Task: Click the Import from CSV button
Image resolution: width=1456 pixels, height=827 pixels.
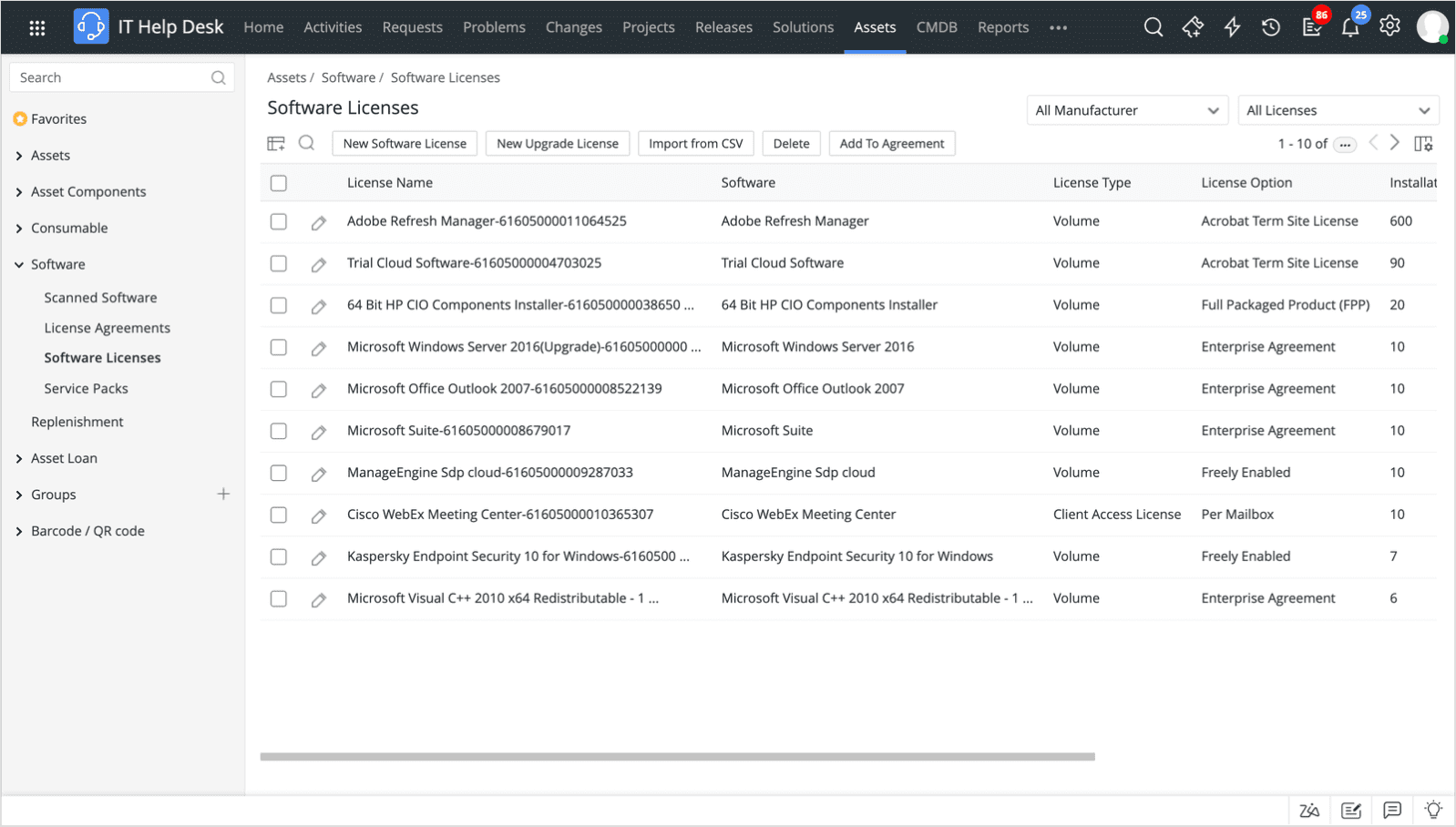Action: 695,144
